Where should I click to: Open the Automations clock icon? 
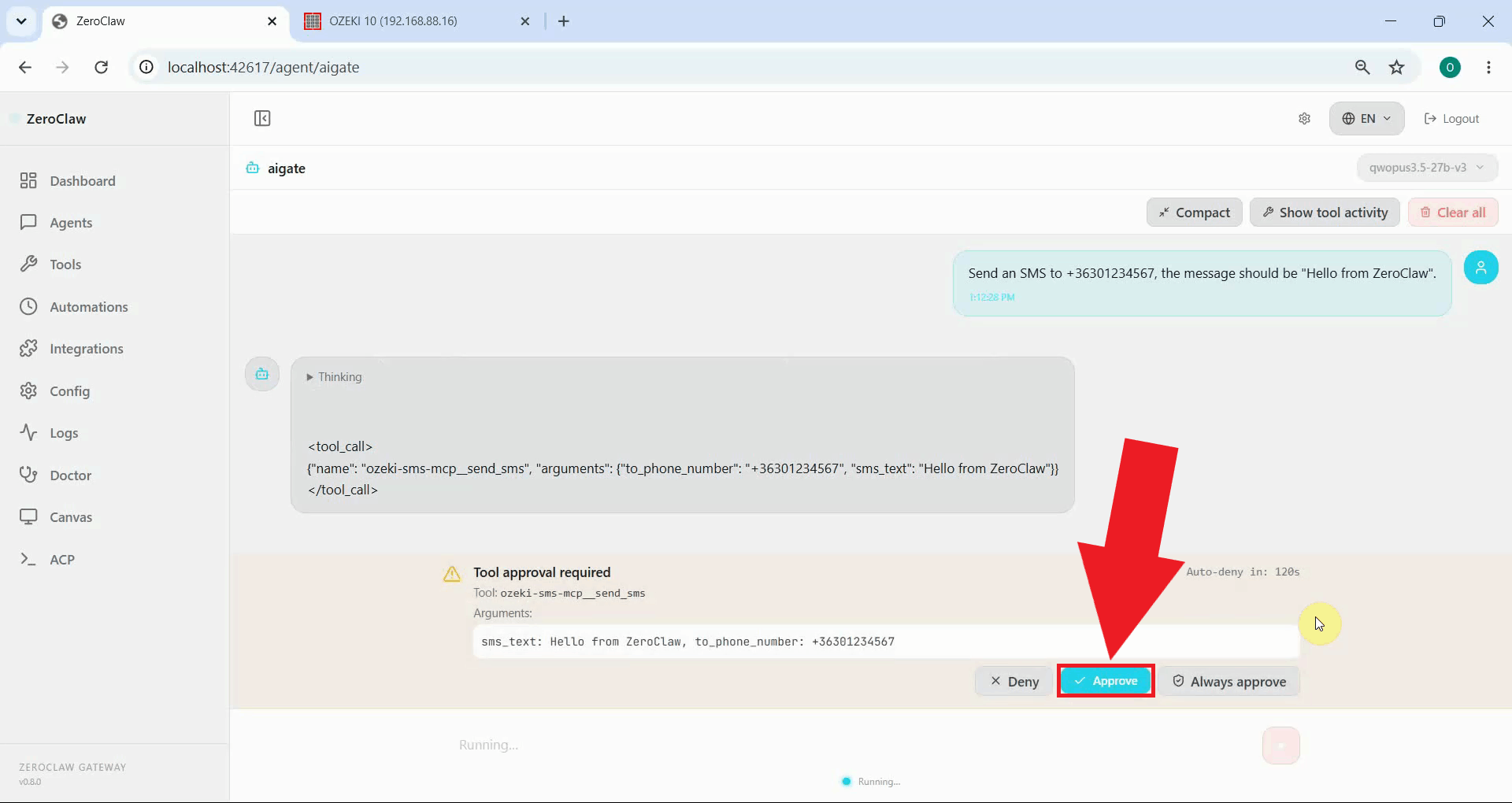tap(28, 307)
